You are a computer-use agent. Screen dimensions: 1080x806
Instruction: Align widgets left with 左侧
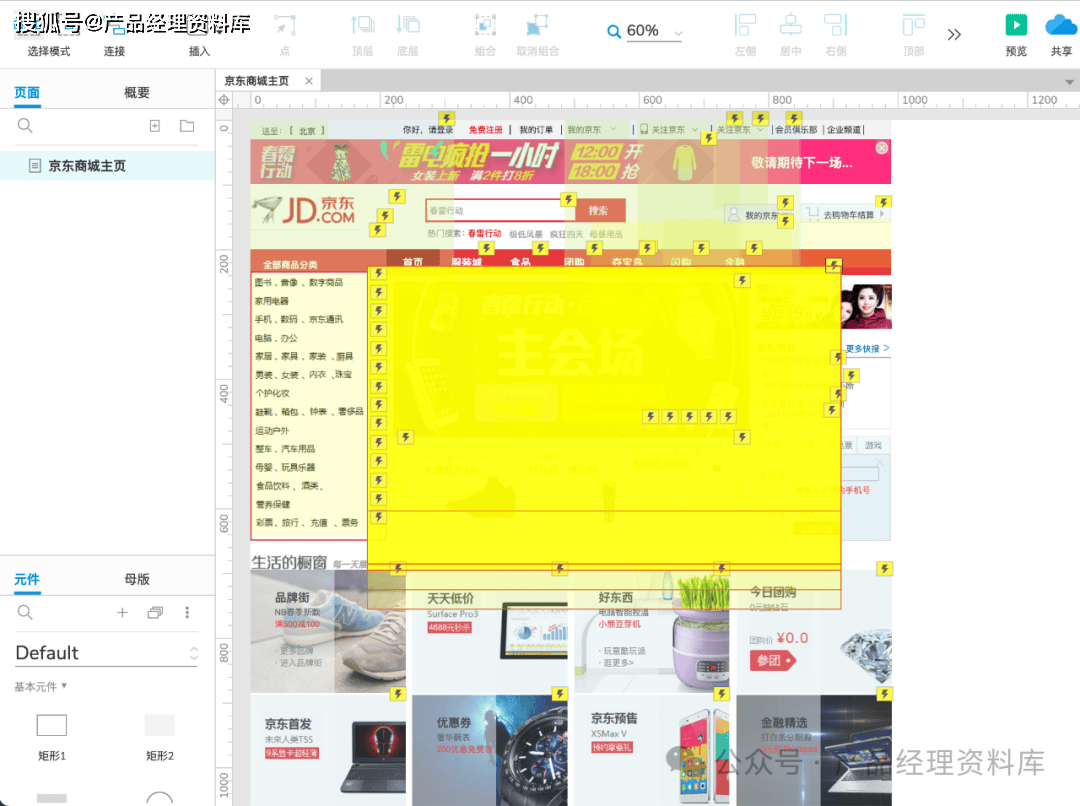tap(745, 36)
